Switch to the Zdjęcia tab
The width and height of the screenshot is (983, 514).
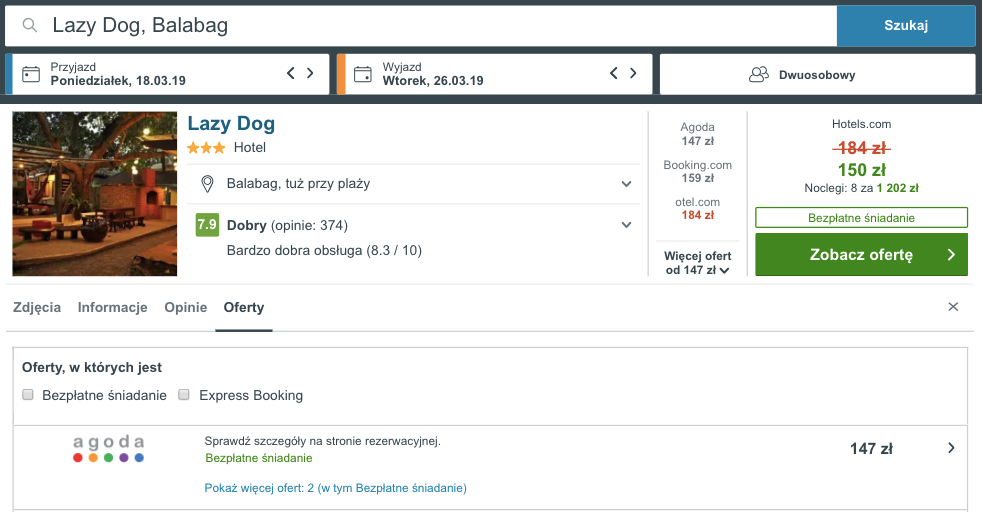37,308
